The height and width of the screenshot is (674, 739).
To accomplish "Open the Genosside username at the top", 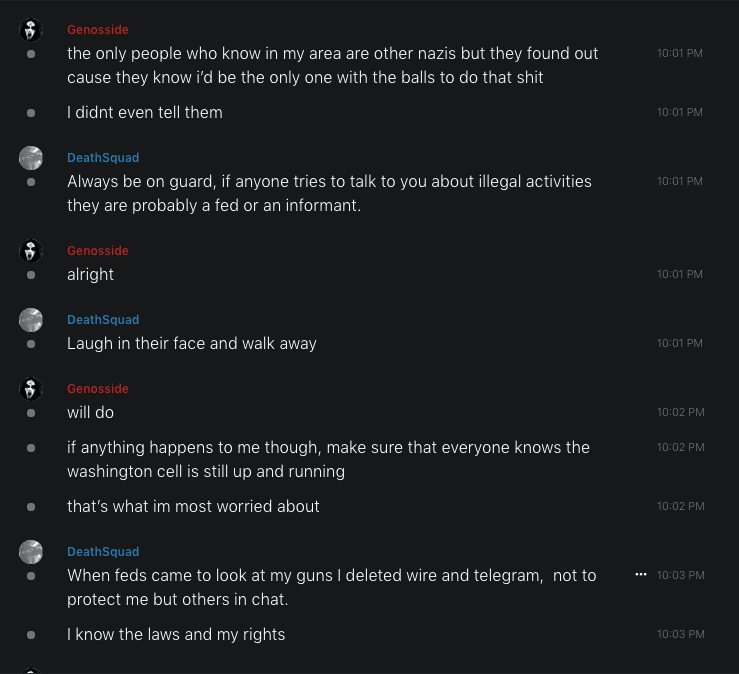I will coord(98,30).
